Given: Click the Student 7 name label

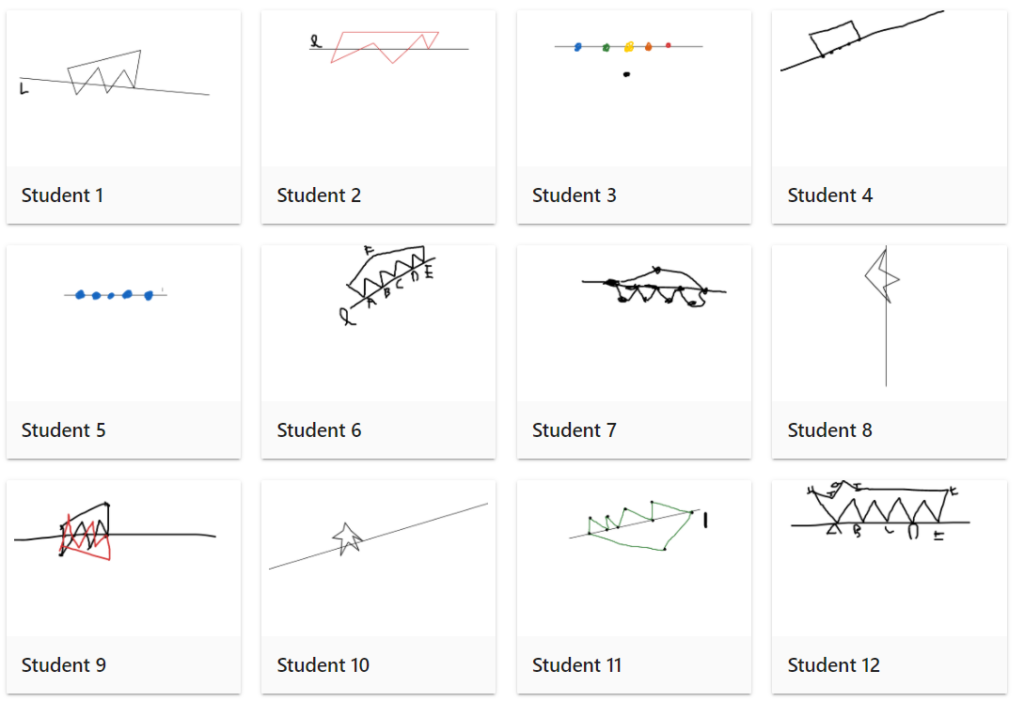Looking at the screenshot, I should coord(574,430).
